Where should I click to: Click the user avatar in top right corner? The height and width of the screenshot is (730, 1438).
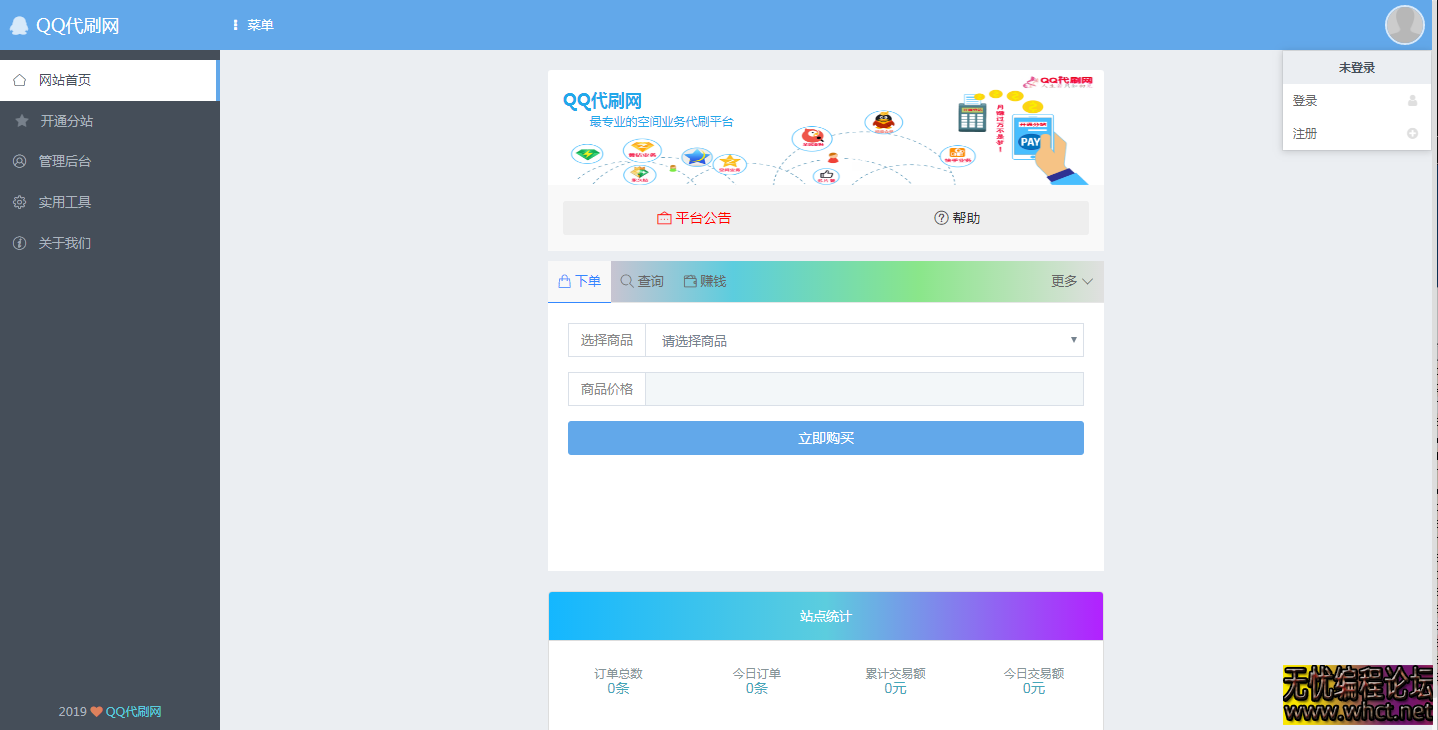point(1404,24)
